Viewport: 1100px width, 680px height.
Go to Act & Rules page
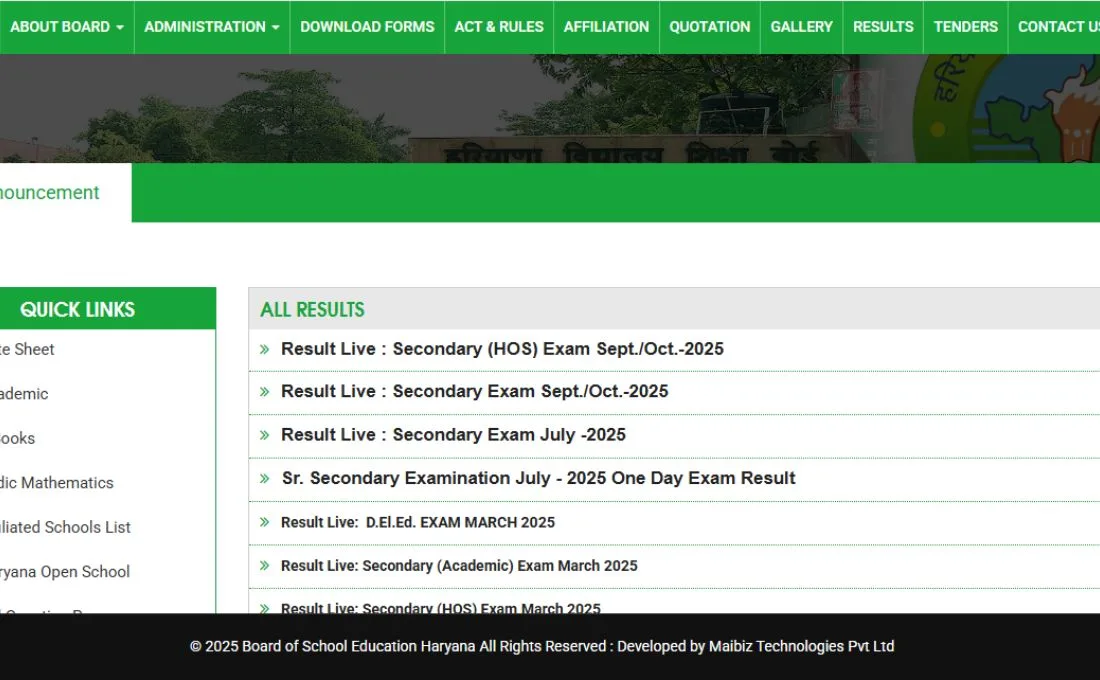[x=499, y=27]
